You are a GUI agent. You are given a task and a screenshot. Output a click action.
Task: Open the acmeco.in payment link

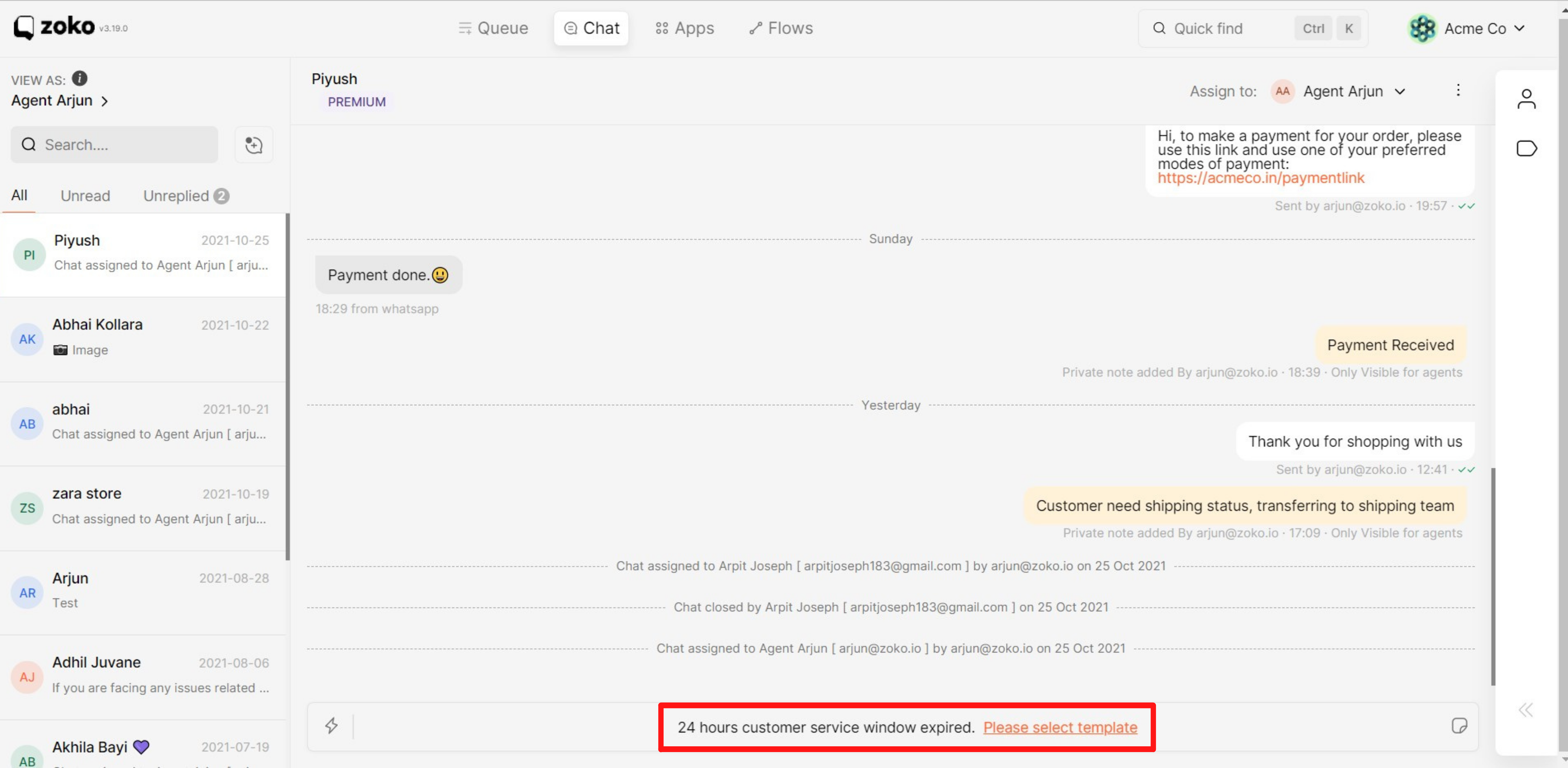click(1261, 178)
